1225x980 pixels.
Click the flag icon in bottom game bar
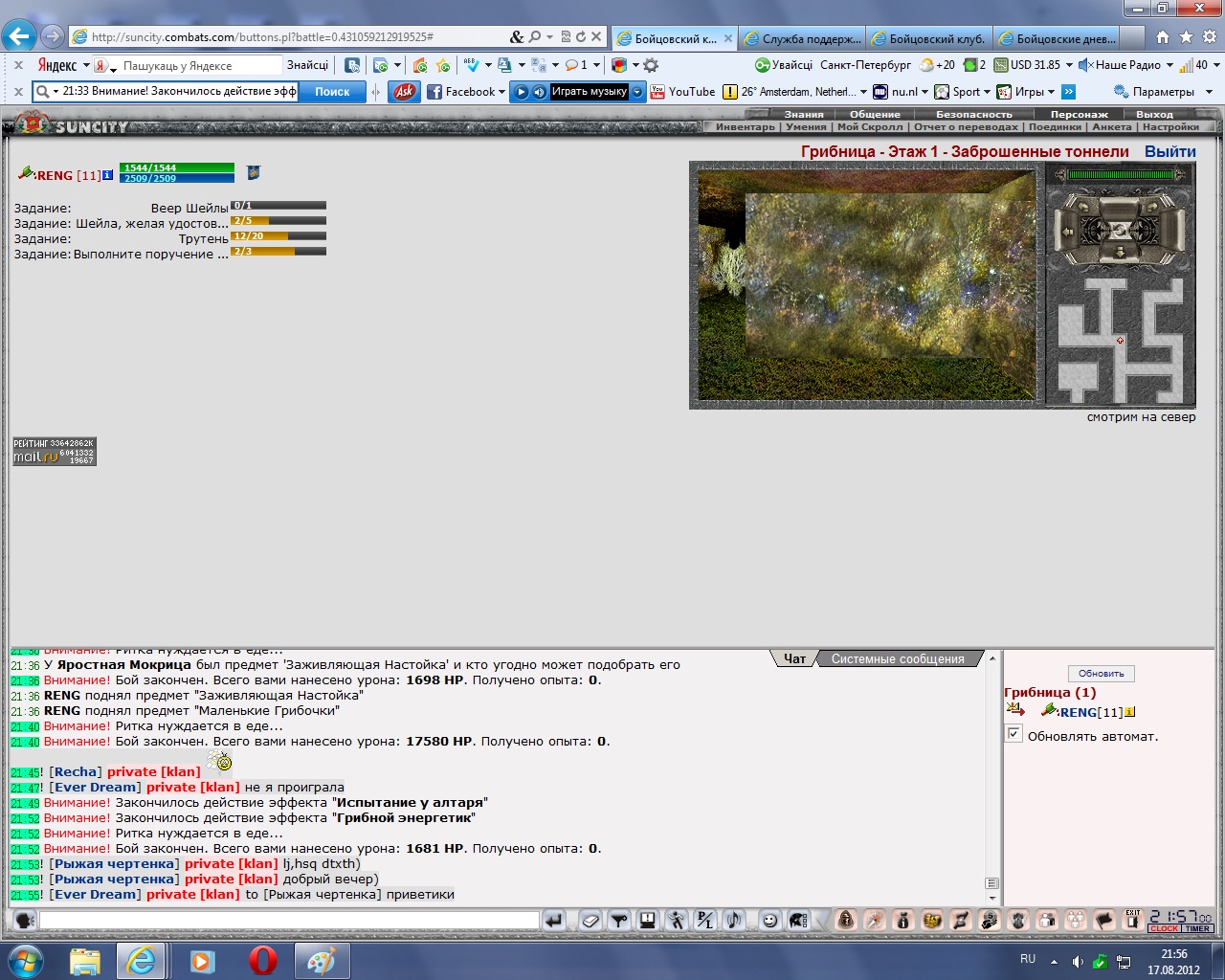(1104, 921)
